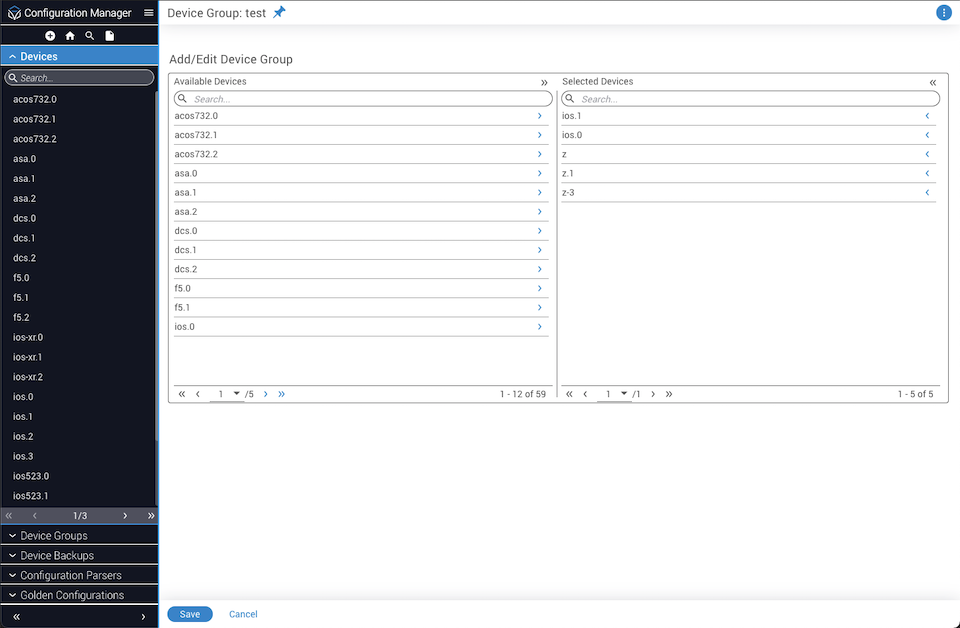Image resolution: width=960 pixels, height=628 pixels.
Task: Go to the next page of sidebar devices
Action: point(125,516)
